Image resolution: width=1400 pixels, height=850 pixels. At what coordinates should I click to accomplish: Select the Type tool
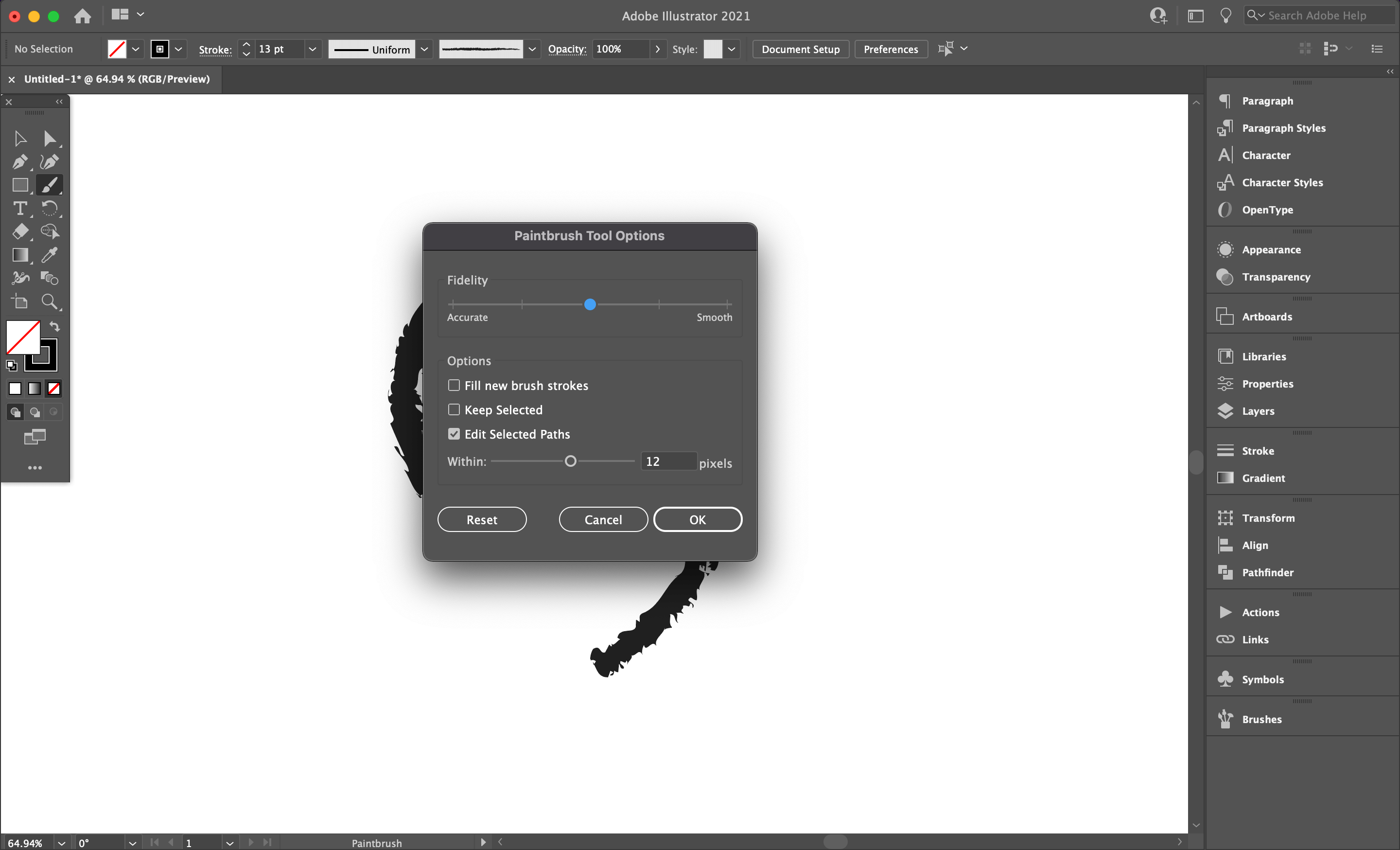pyautogui.click(x=20, y=209)
